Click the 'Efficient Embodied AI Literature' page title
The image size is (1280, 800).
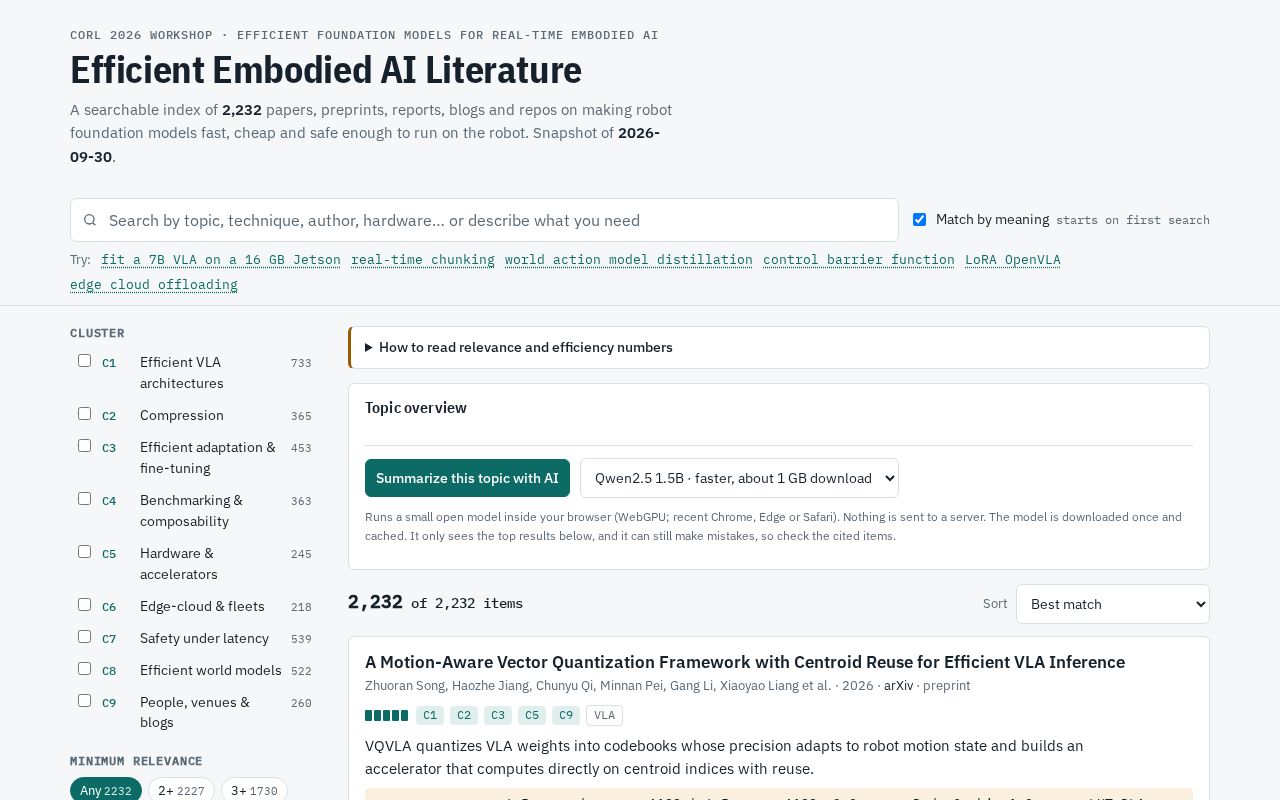[x=326, y=71]
